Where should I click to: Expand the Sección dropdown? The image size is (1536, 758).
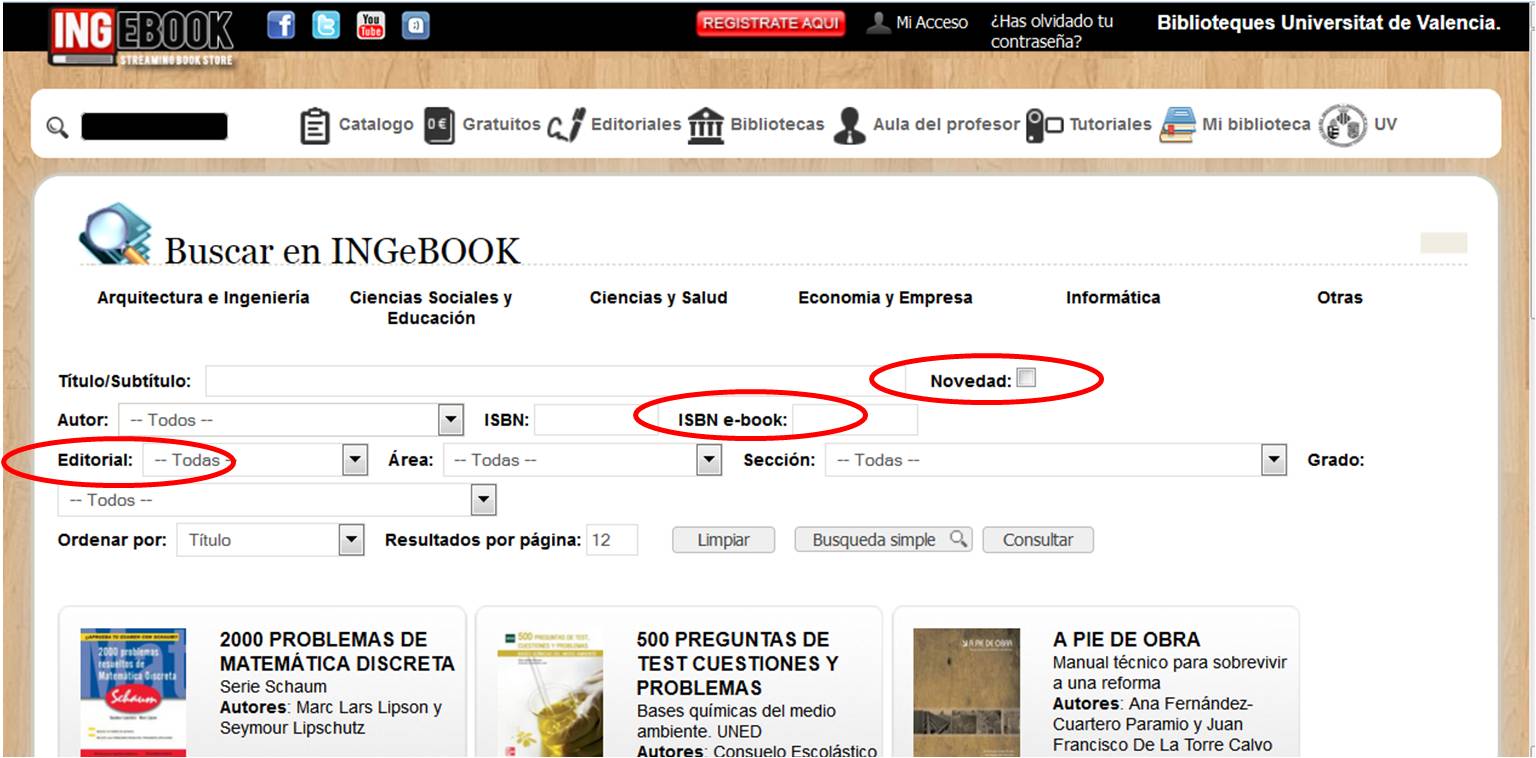pos(1273,460)
